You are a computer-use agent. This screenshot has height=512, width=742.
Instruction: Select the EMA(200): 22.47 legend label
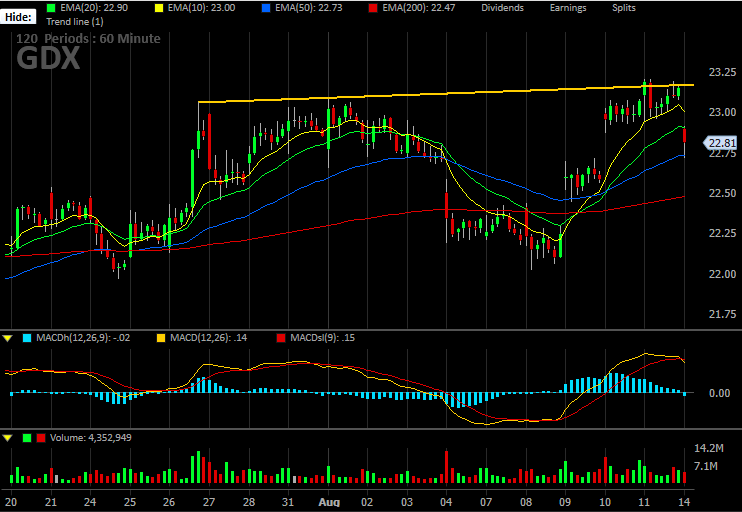(418, 8)
